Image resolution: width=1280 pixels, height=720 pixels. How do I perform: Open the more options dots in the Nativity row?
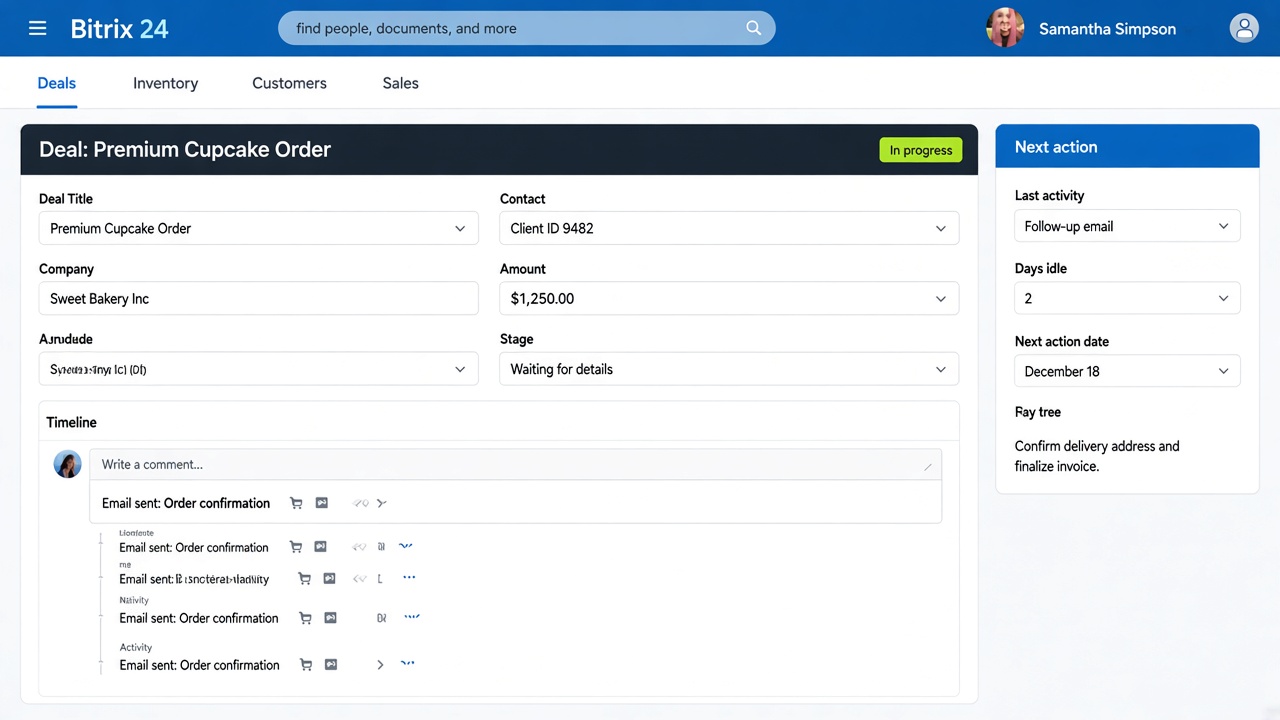pyautogui.click(x=411, y=617)
